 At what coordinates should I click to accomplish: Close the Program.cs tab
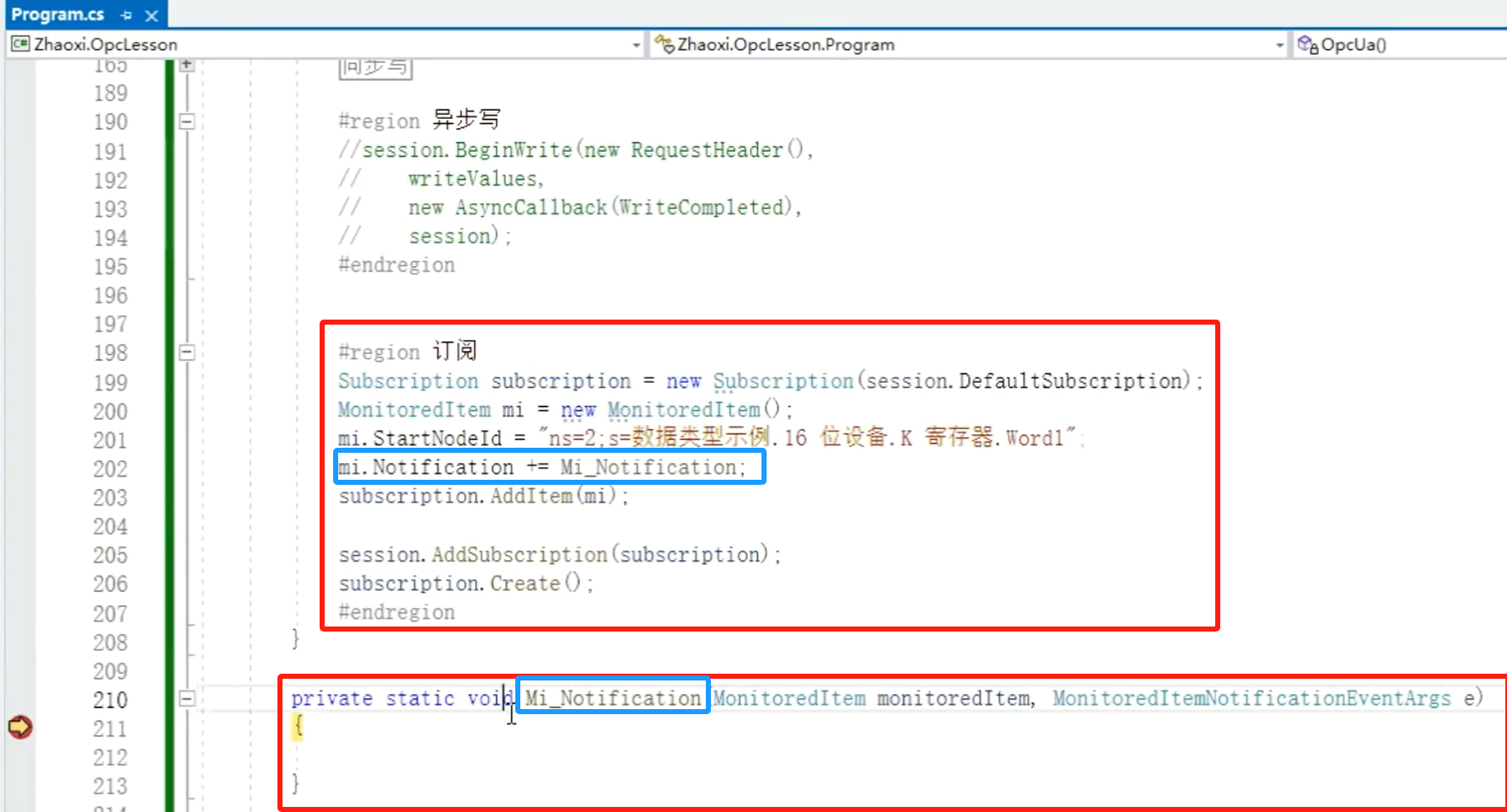click(x=152, y=15)
